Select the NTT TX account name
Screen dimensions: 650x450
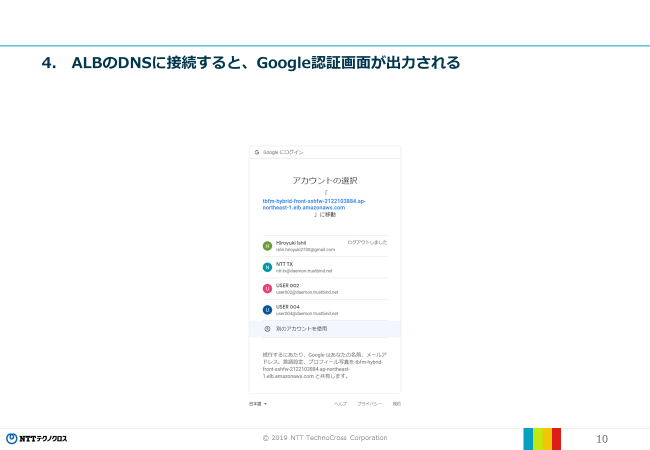tap(284, 264)
